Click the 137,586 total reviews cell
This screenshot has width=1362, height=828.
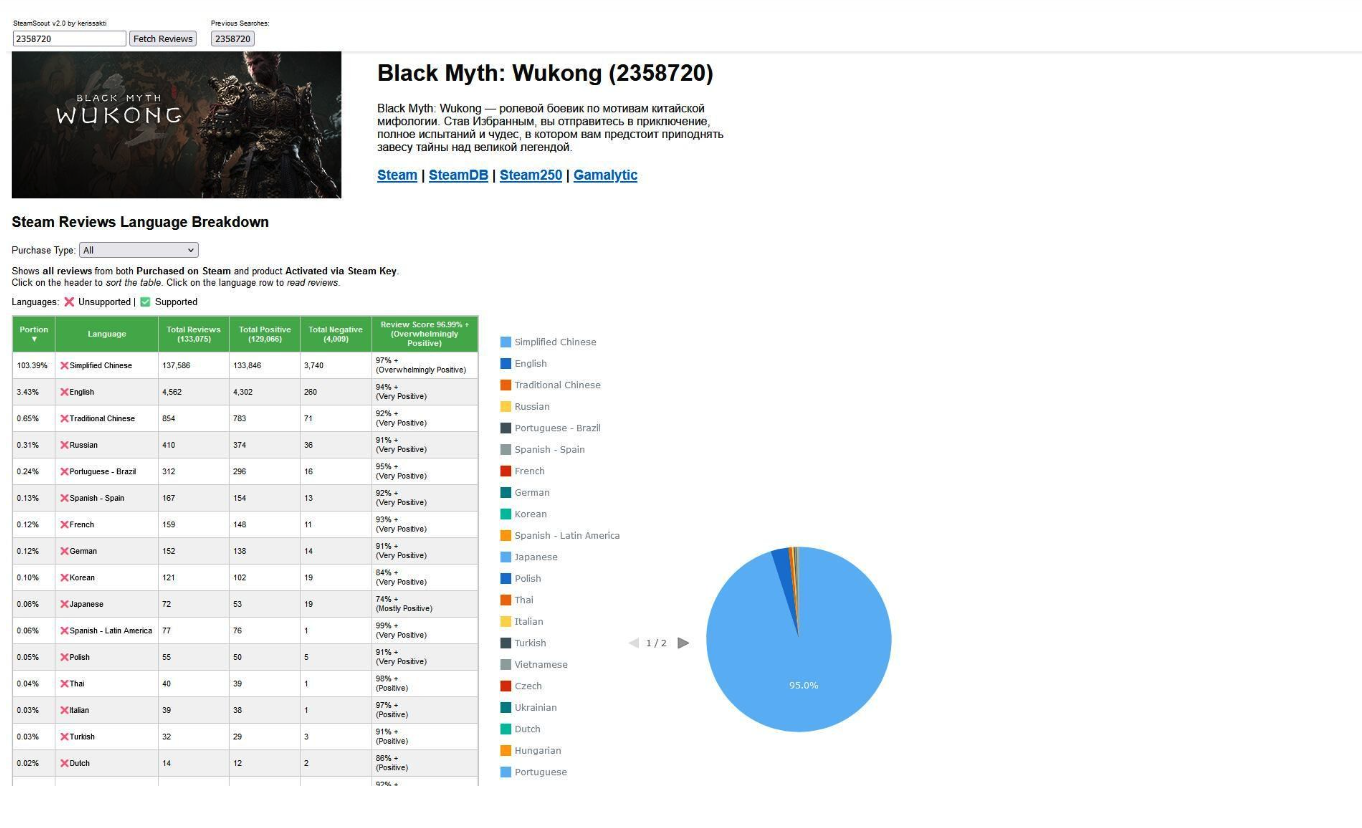coord(194,366)
